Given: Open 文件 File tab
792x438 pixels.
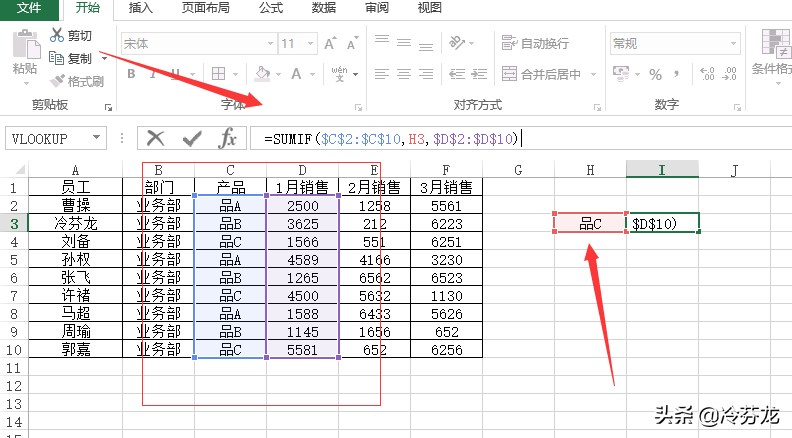Looking at the screenshot, I should point(29,9).
